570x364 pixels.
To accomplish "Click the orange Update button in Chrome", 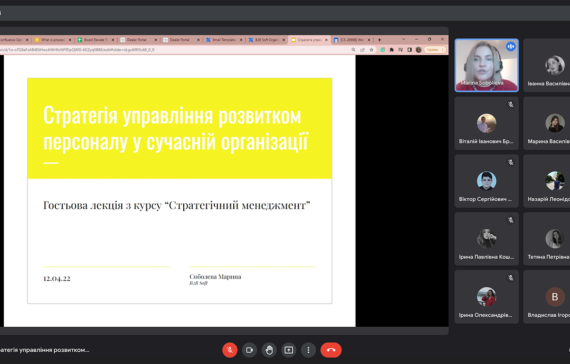I will tap(435, 49).
